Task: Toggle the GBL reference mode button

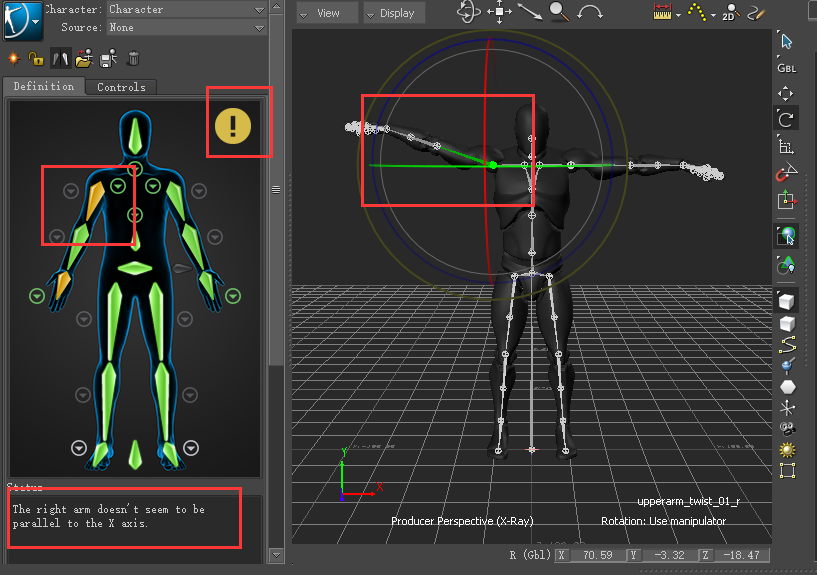Action: tap(787, 68)
